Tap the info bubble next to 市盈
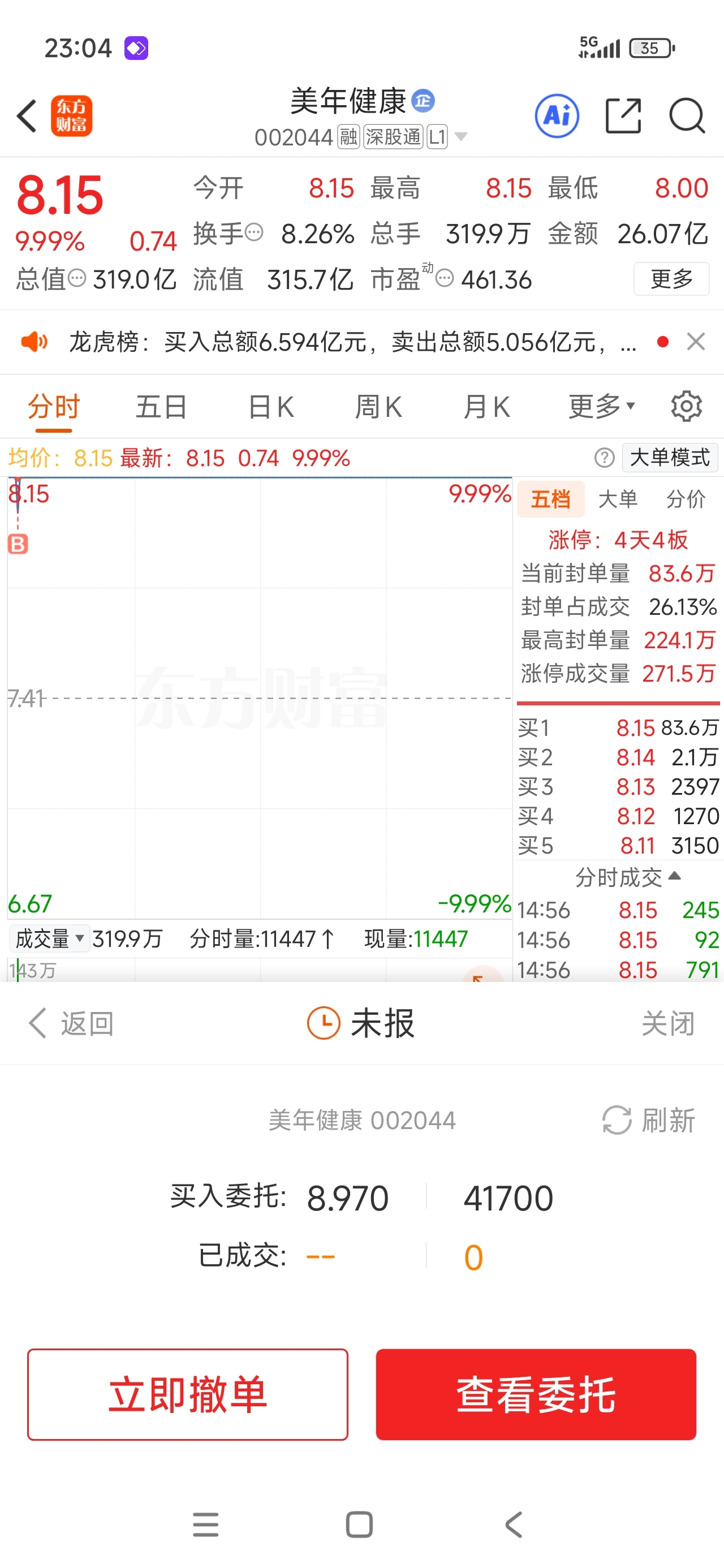The width and height of the screenshot is (724, 1568). tap(445, 278)
